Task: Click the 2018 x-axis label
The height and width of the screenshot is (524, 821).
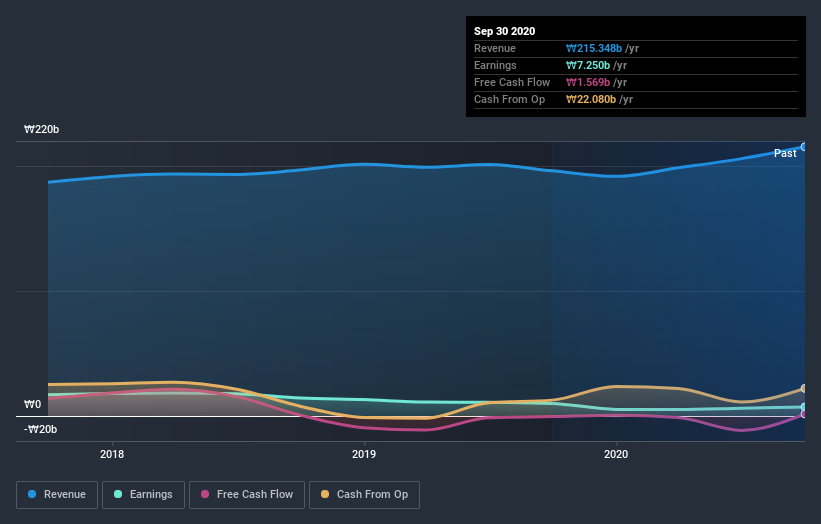Action: point(112,454)
